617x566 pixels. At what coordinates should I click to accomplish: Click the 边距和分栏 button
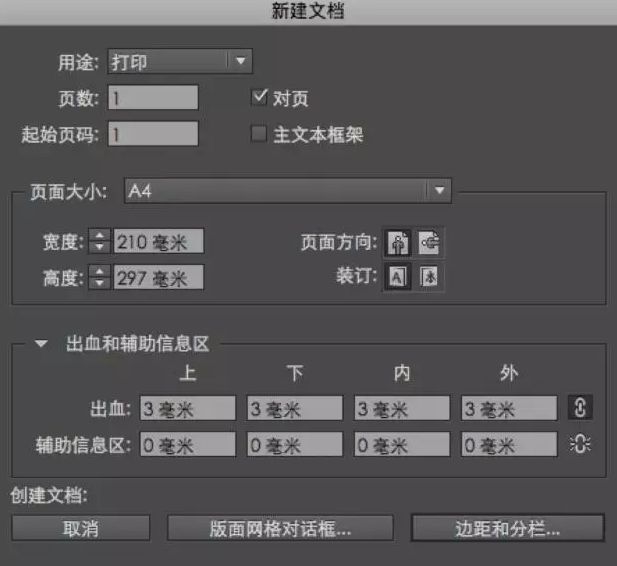pyautogui.click(x=507, y=528)
